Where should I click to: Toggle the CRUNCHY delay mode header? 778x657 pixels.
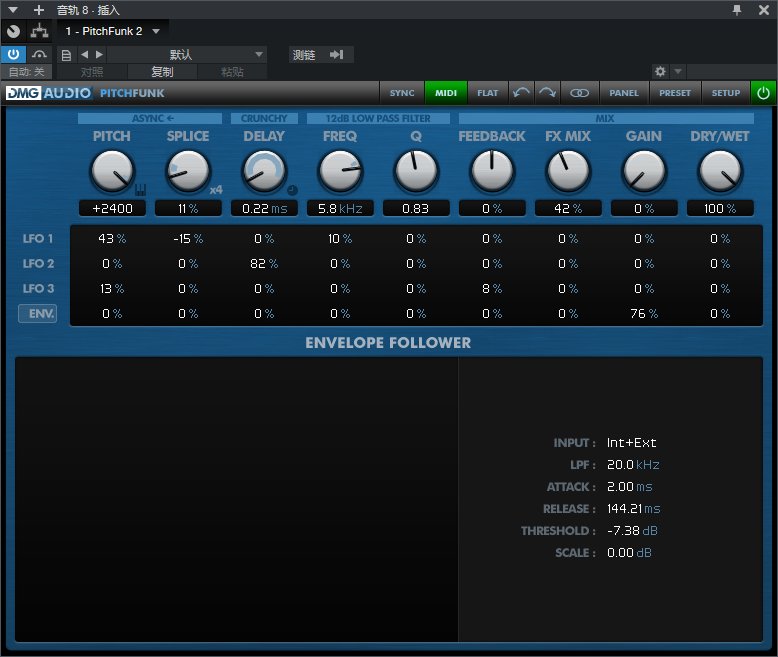pos(264,118)
